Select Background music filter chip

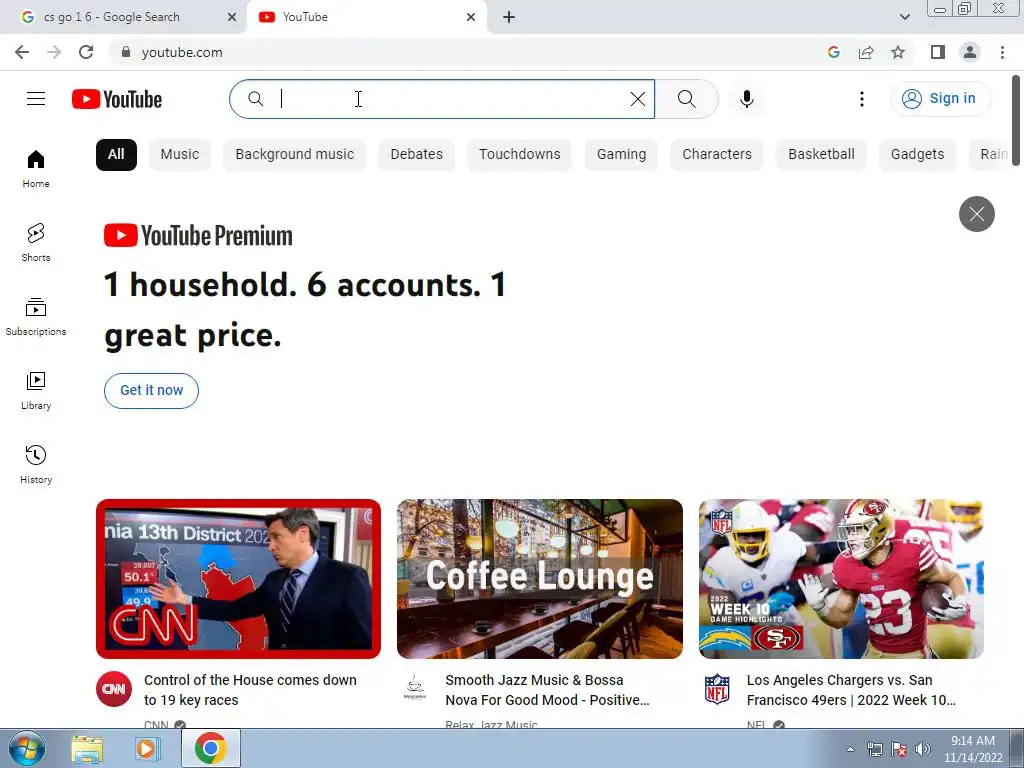[x=295, y=155]
